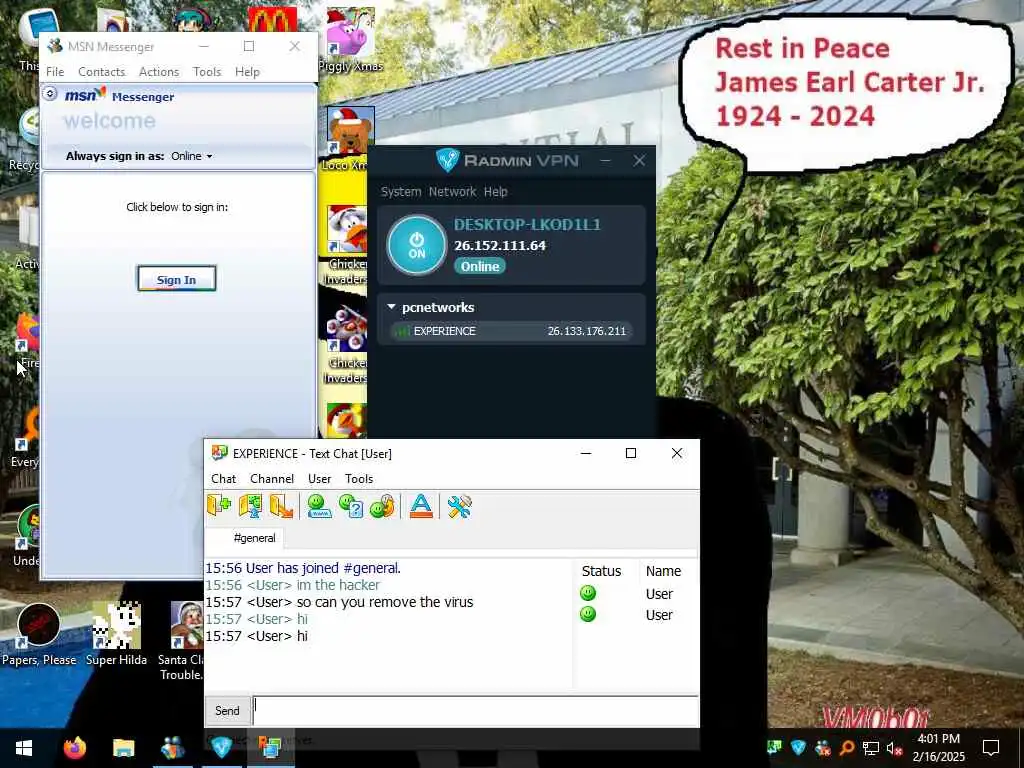Open the Super Hilda desktop shortcut
This screenshot has height=768, width=1024.
coord(116,633)
